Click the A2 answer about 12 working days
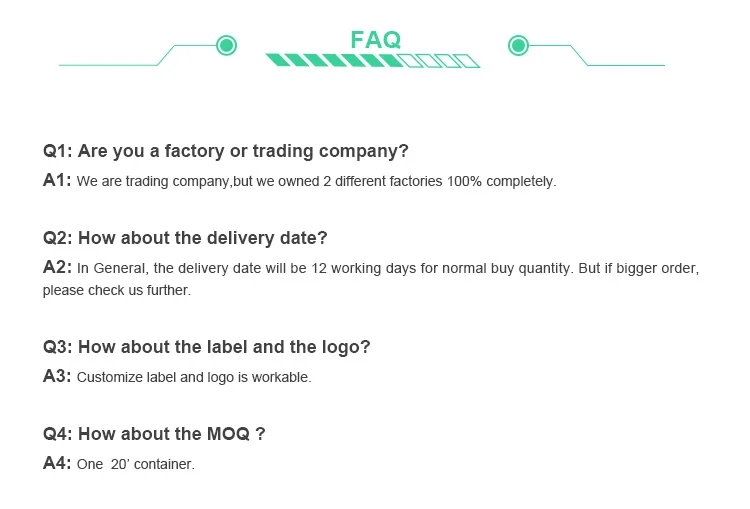The width and height of the screenshot is (750, 509). click(388, 268)
